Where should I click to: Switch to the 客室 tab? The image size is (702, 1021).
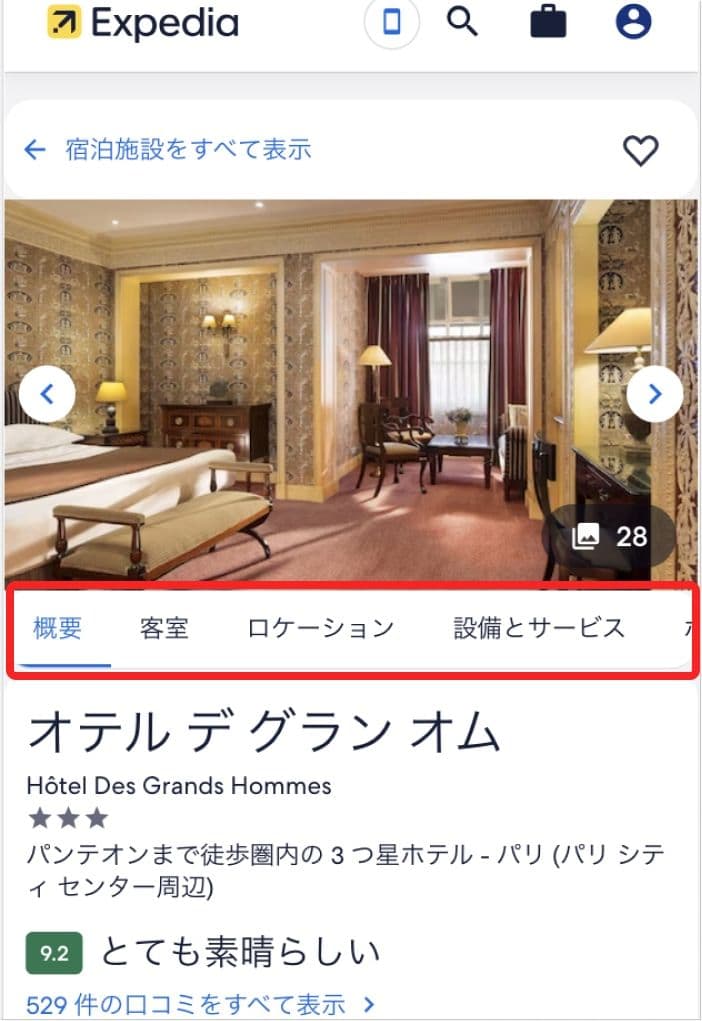(x=164, y=628)
